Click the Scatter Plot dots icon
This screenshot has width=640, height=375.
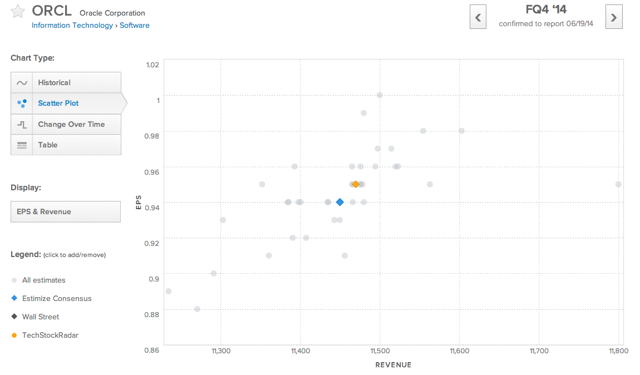(x=22, y=103)
